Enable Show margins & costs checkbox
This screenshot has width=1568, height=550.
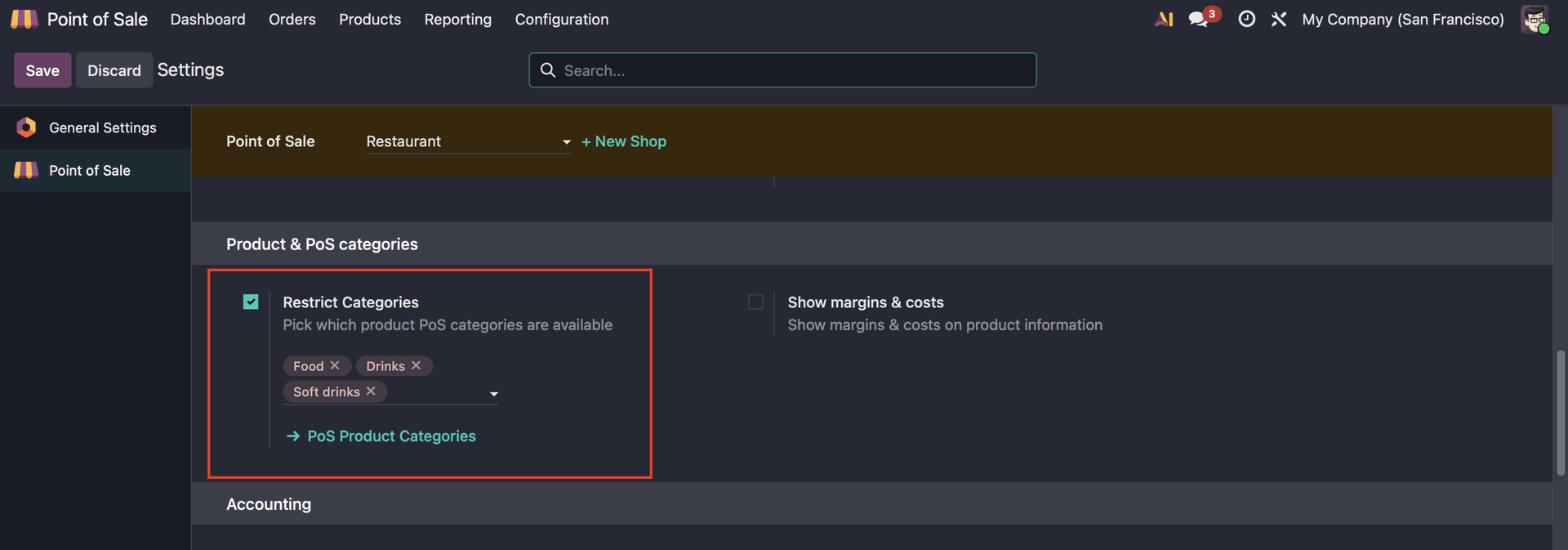(755, 302)
